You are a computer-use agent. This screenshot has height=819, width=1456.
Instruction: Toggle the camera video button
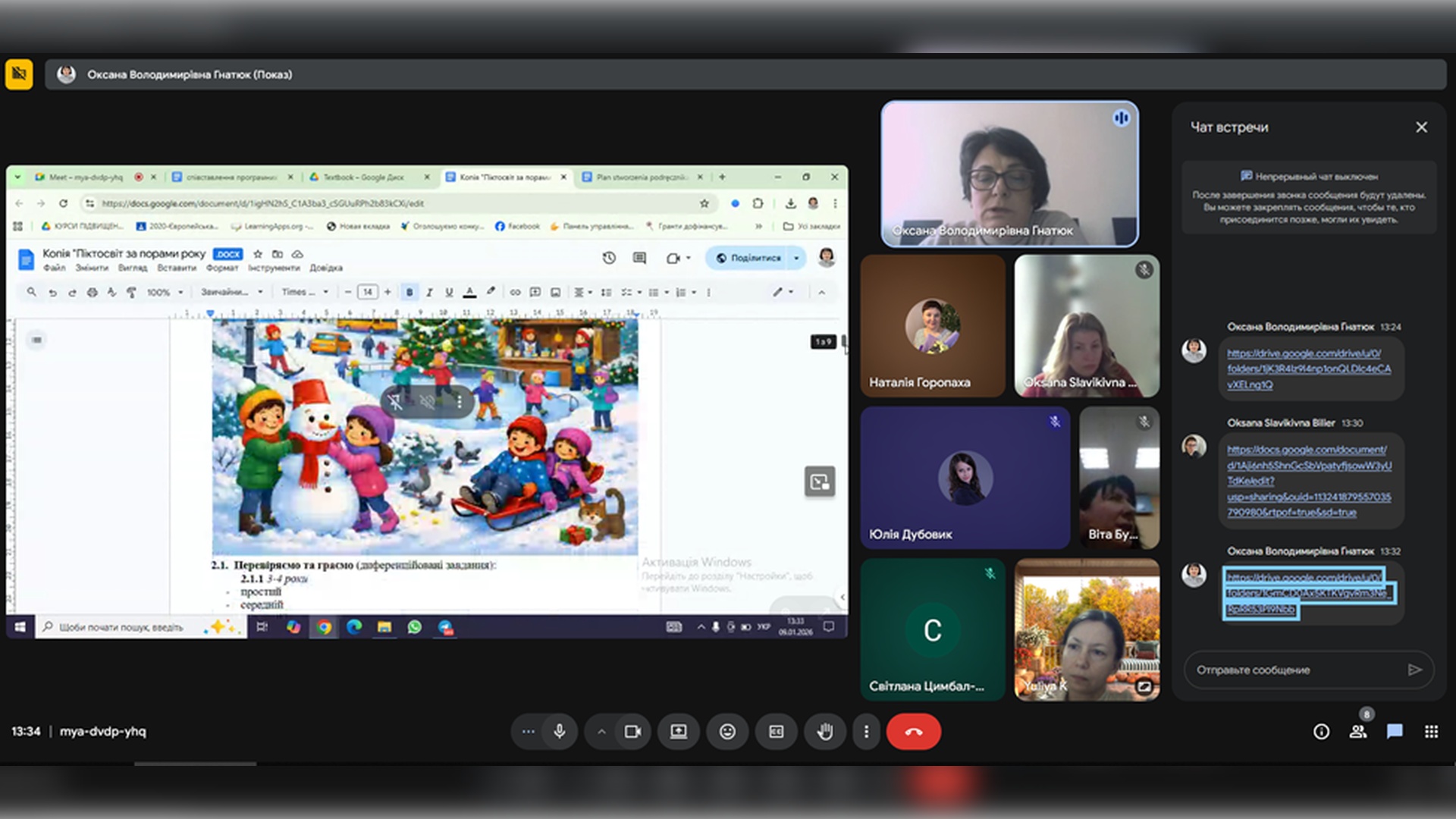pos(632,732)
